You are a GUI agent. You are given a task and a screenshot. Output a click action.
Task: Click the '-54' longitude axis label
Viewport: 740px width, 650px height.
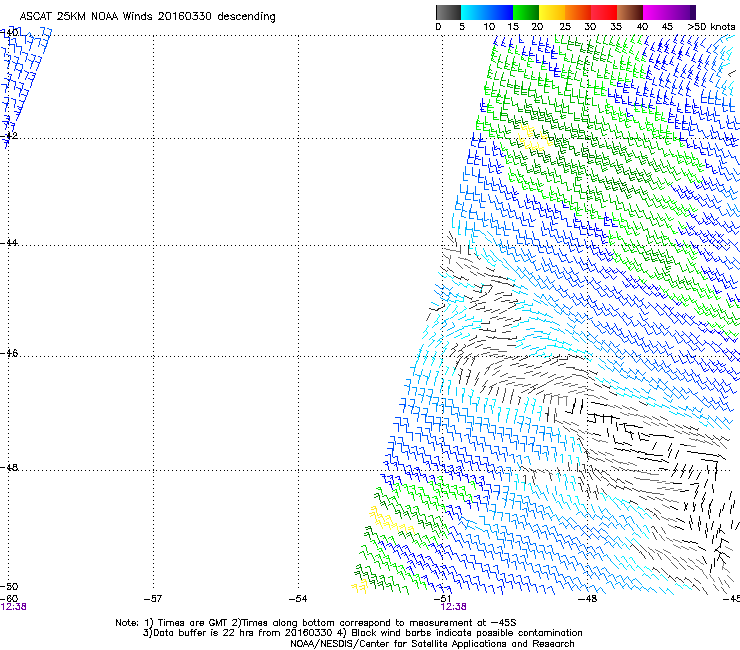pyautogui.click(x=298, y=599)
